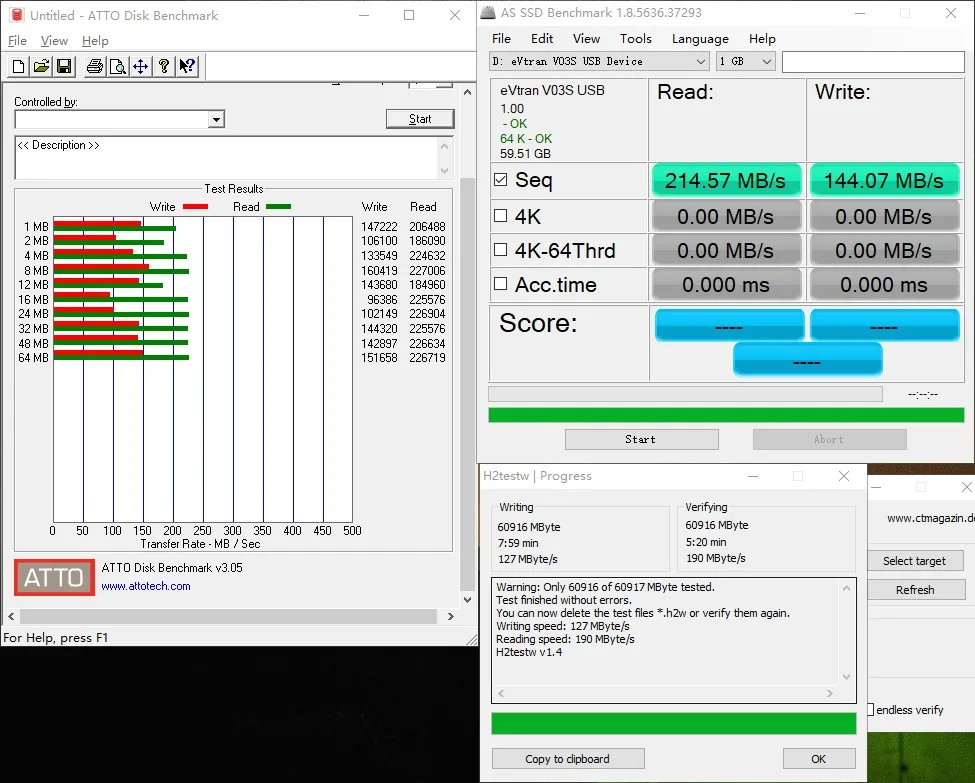
Task: Click Copy to clipboard in H2testw
Action: click(567, 759)
